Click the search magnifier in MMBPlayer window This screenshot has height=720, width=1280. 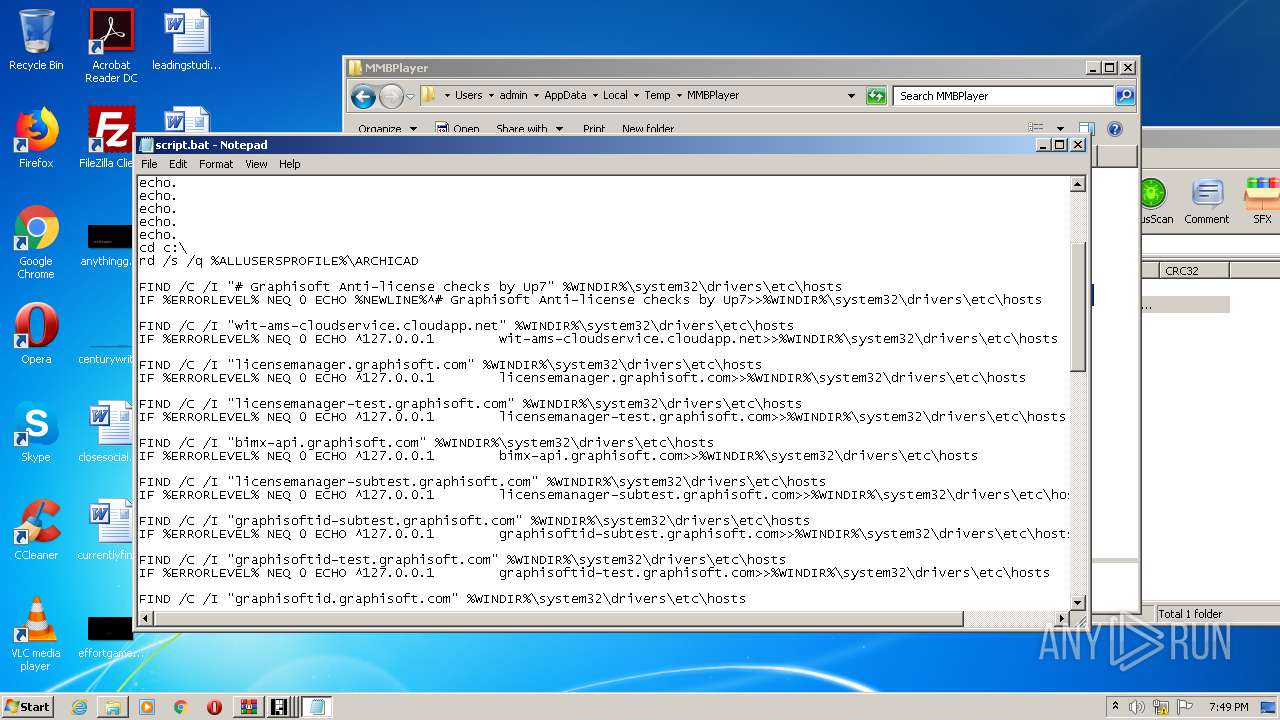click(1125, 96)
